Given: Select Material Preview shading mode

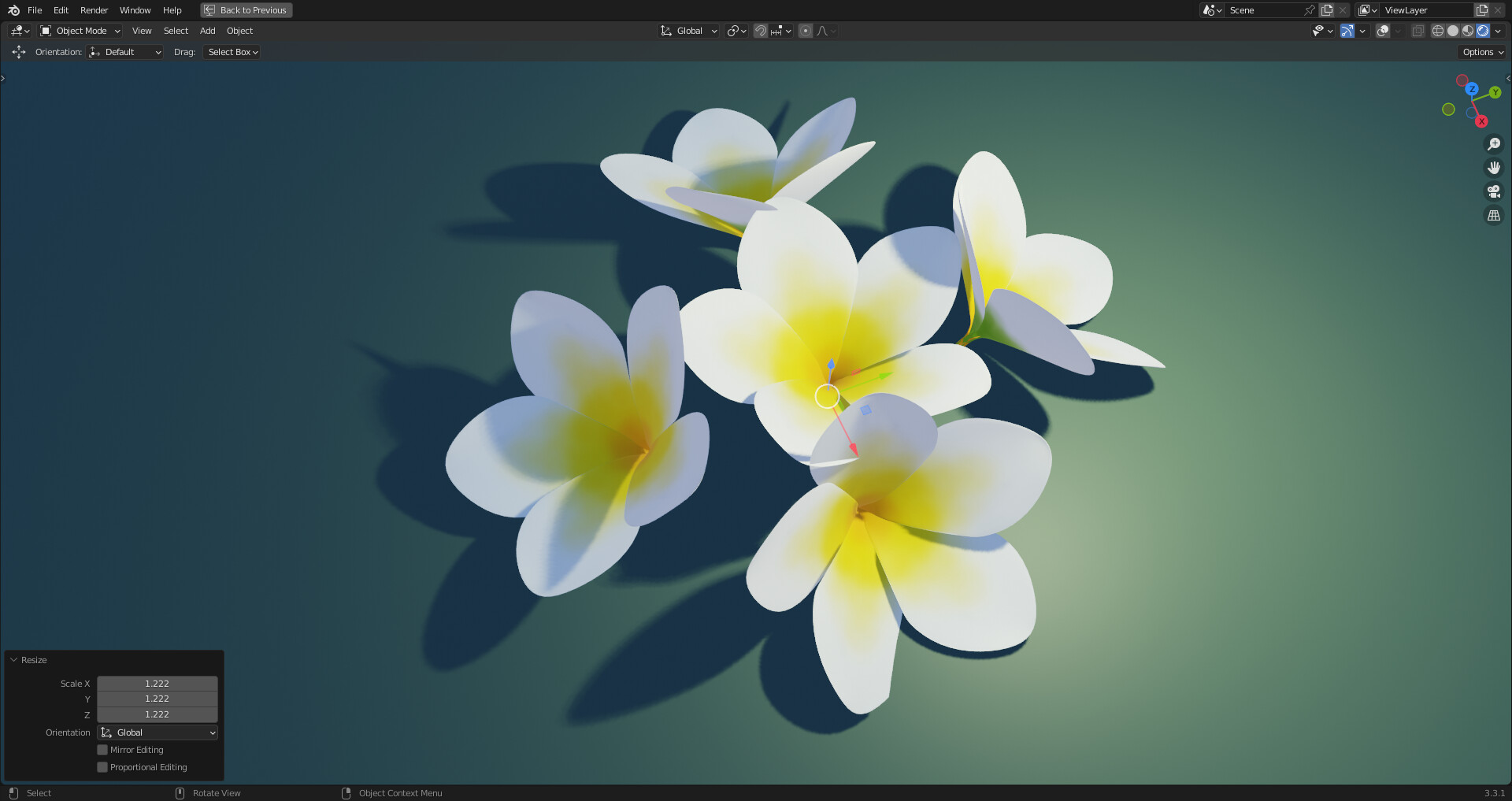Looking at the screenshot, I should (1467, 31).
